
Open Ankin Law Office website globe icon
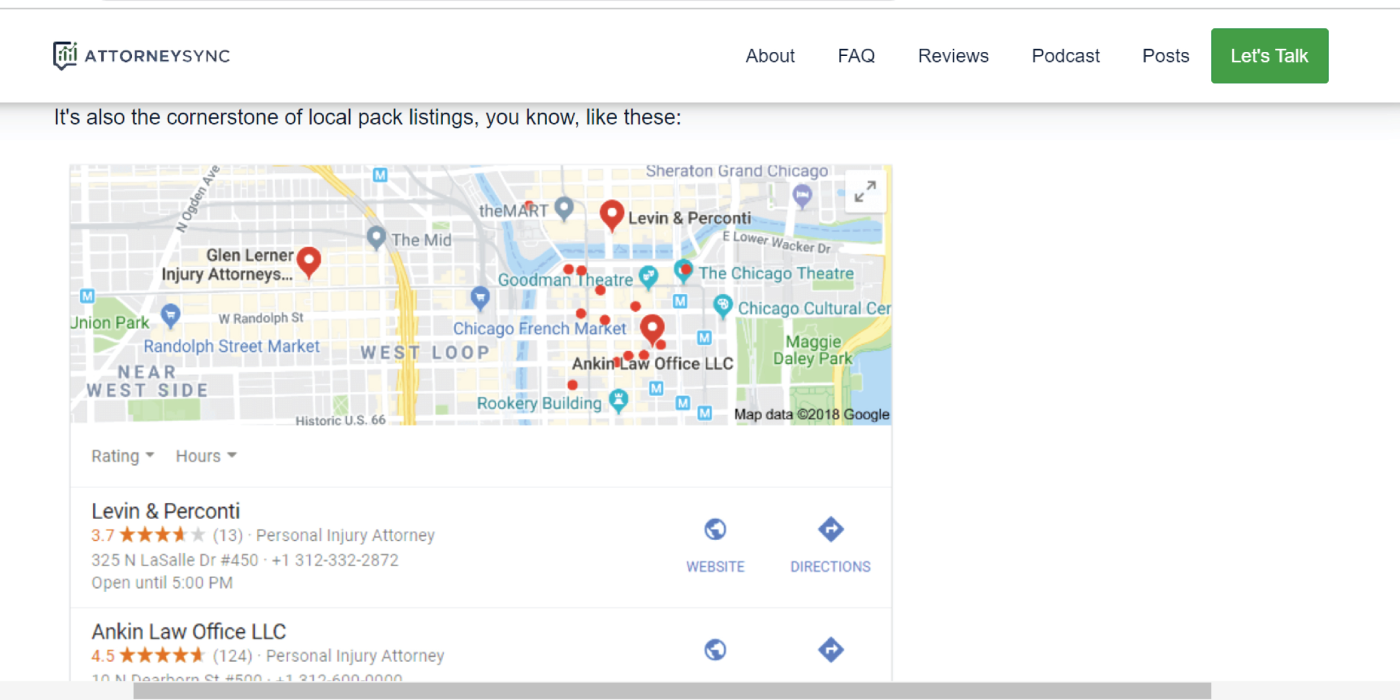715,650
